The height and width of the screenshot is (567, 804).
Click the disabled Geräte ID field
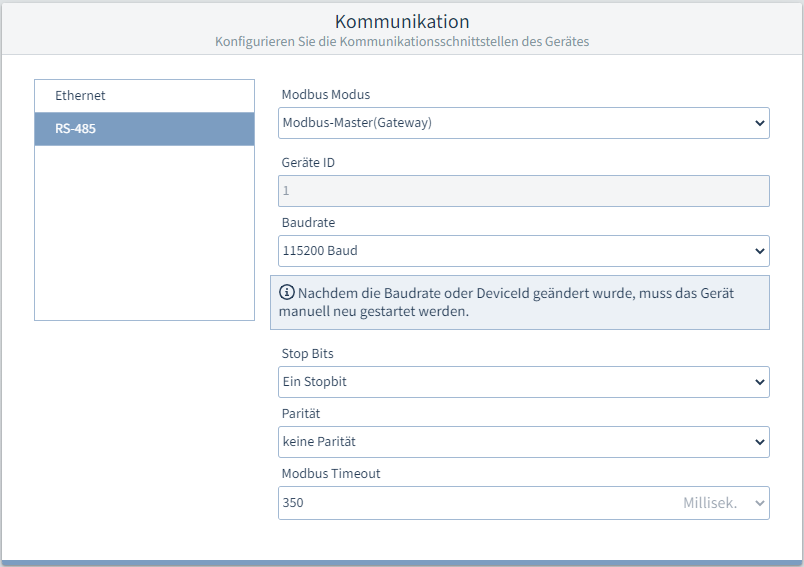(523, 191)
